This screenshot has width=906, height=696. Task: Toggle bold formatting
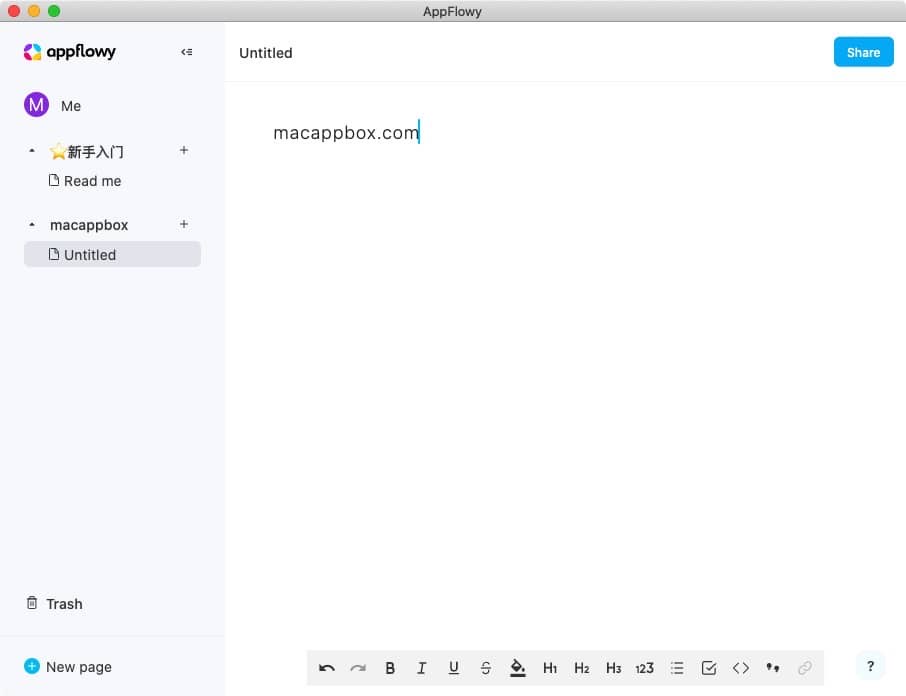pos(390,668)
